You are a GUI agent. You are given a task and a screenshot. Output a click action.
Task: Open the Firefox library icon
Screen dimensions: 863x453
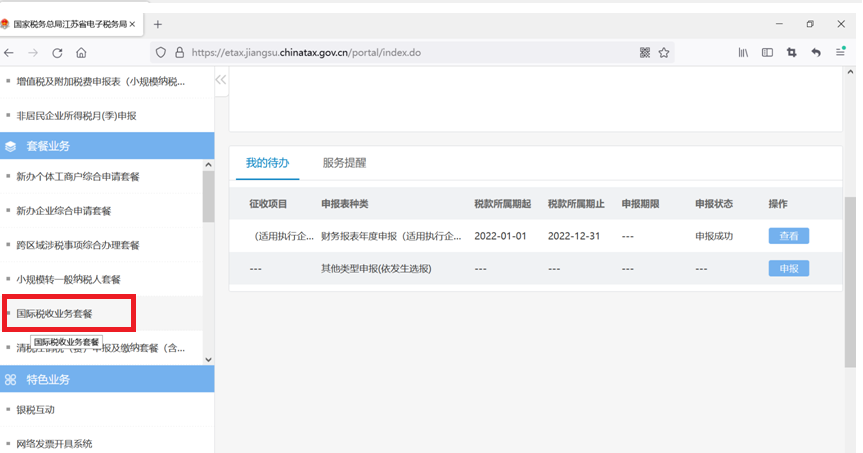[744, 53]
